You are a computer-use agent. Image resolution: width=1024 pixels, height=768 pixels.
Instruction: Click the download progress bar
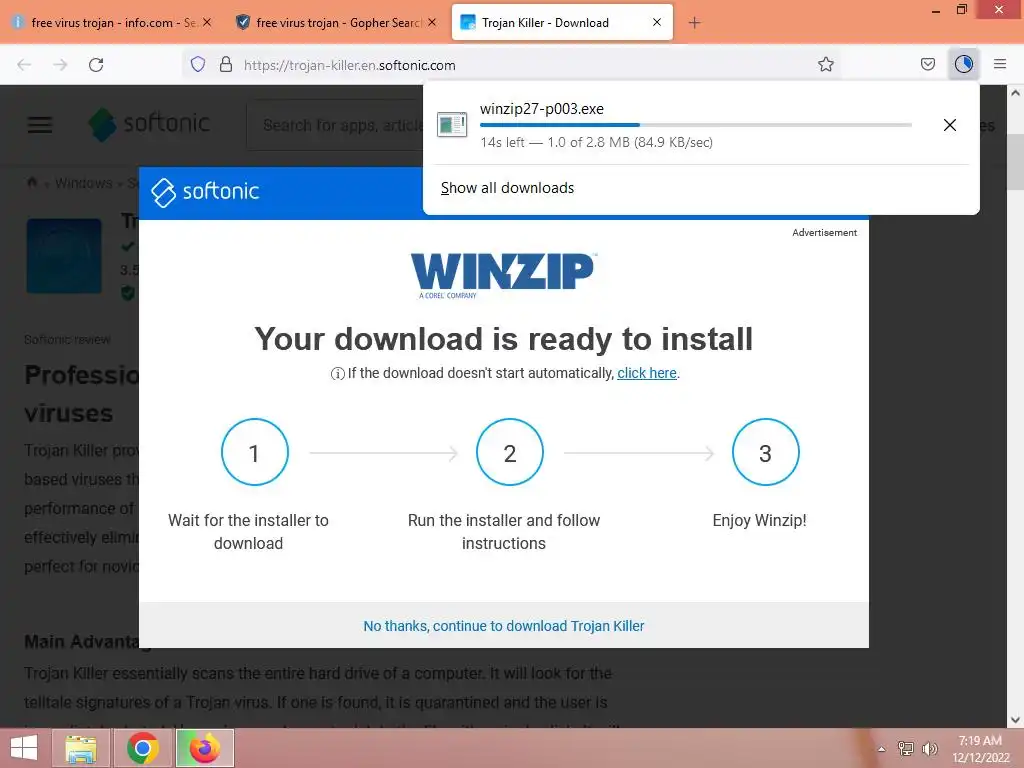696,125
